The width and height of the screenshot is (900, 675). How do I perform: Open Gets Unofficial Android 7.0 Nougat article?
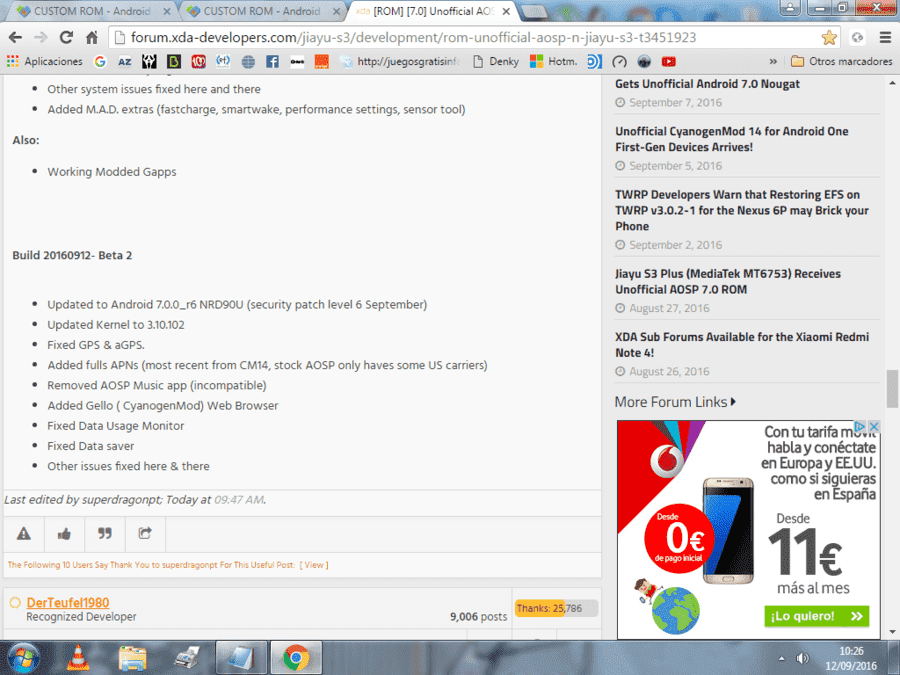click(707, 84)
